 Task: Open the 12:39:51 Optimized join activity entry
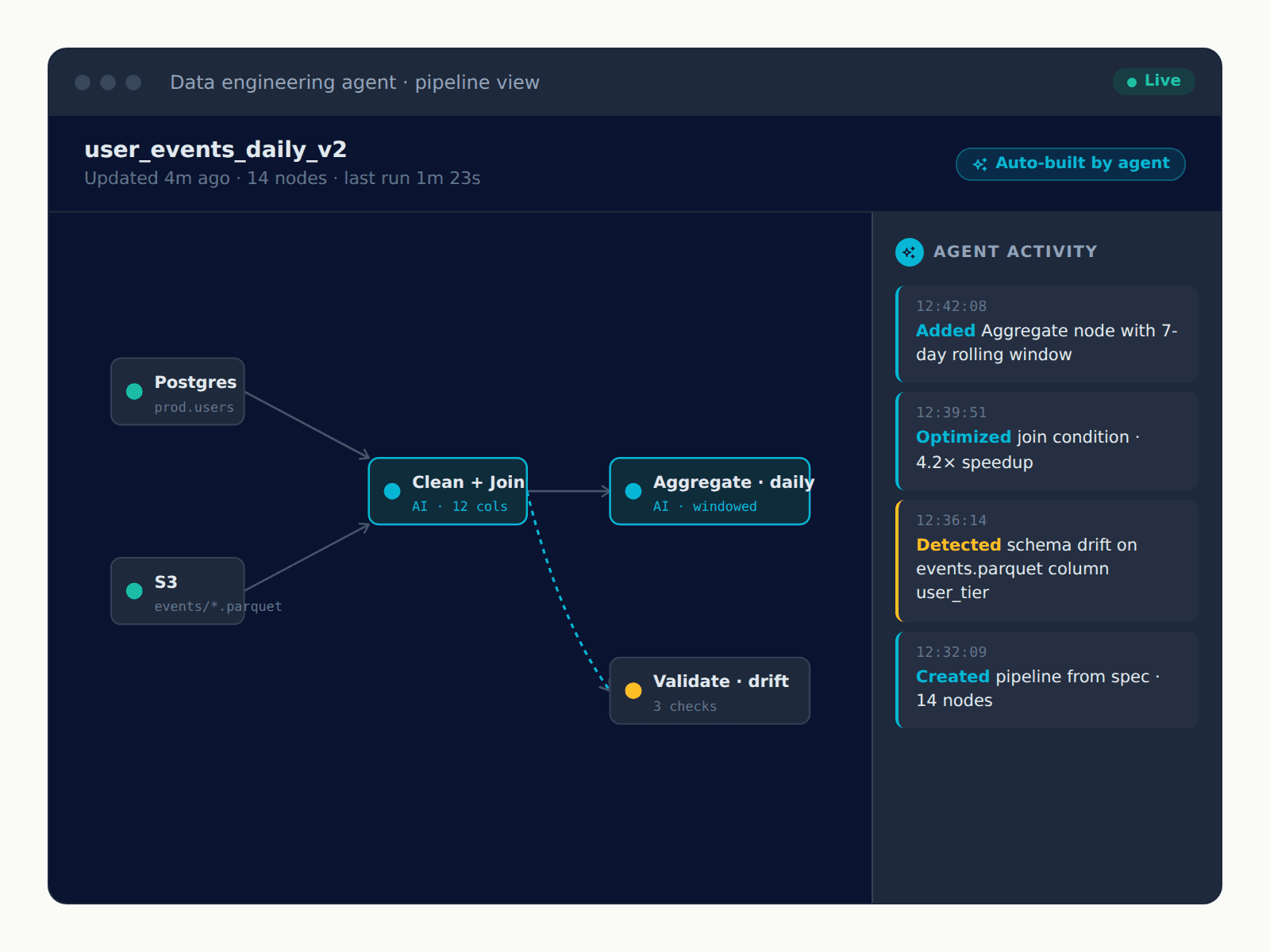pyautogui.click(x=1047, y=441)
